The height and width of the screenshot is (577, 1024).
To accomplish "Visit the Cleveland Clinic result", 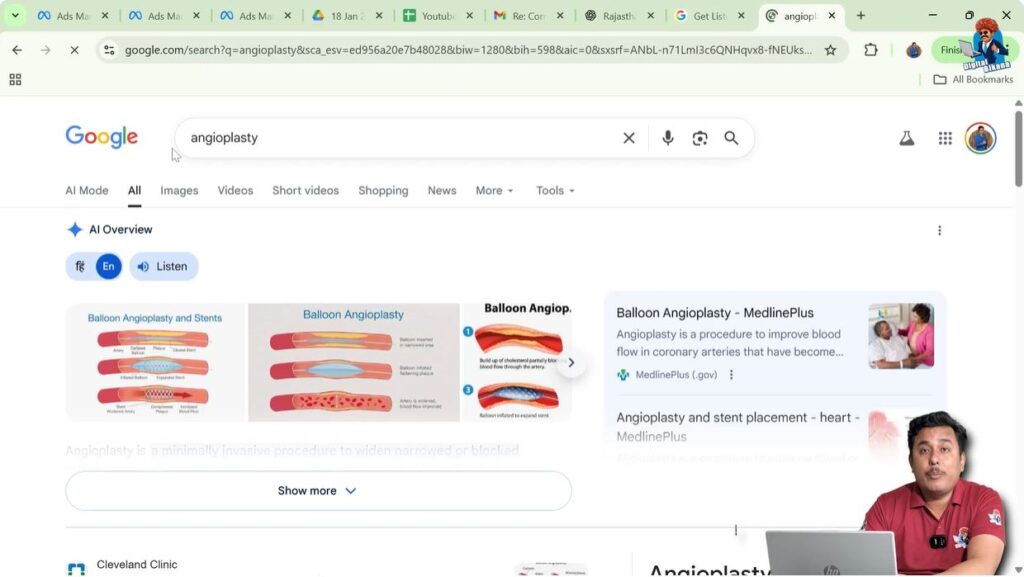I will 137,564.
